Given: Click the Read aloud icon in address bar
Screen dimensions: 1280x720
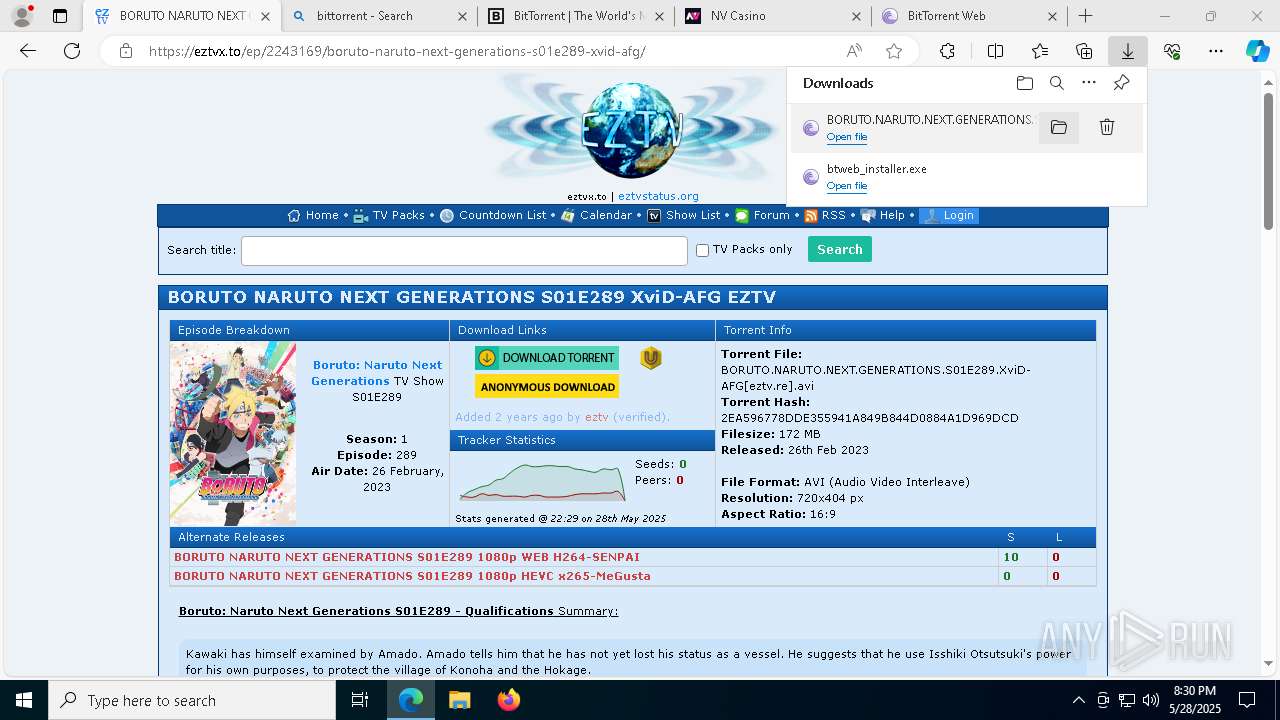Looking at the screenshot, I should point(854,51).
